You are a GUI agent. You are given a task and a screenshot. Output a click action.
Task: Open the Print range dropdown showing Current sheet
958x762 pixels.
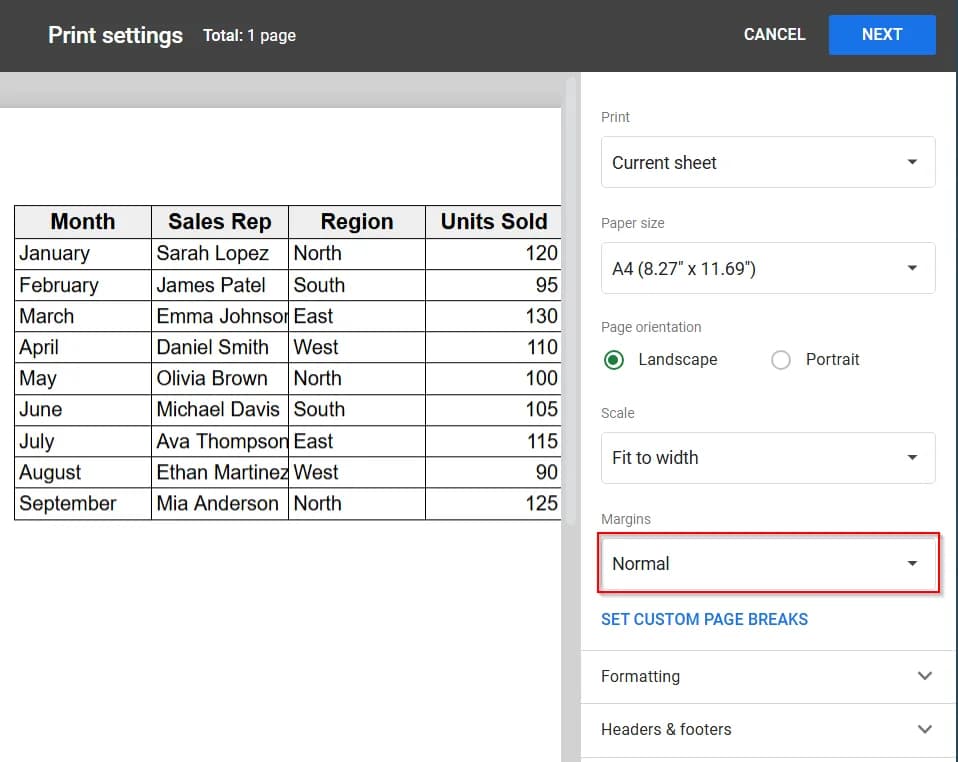[767, 162]
